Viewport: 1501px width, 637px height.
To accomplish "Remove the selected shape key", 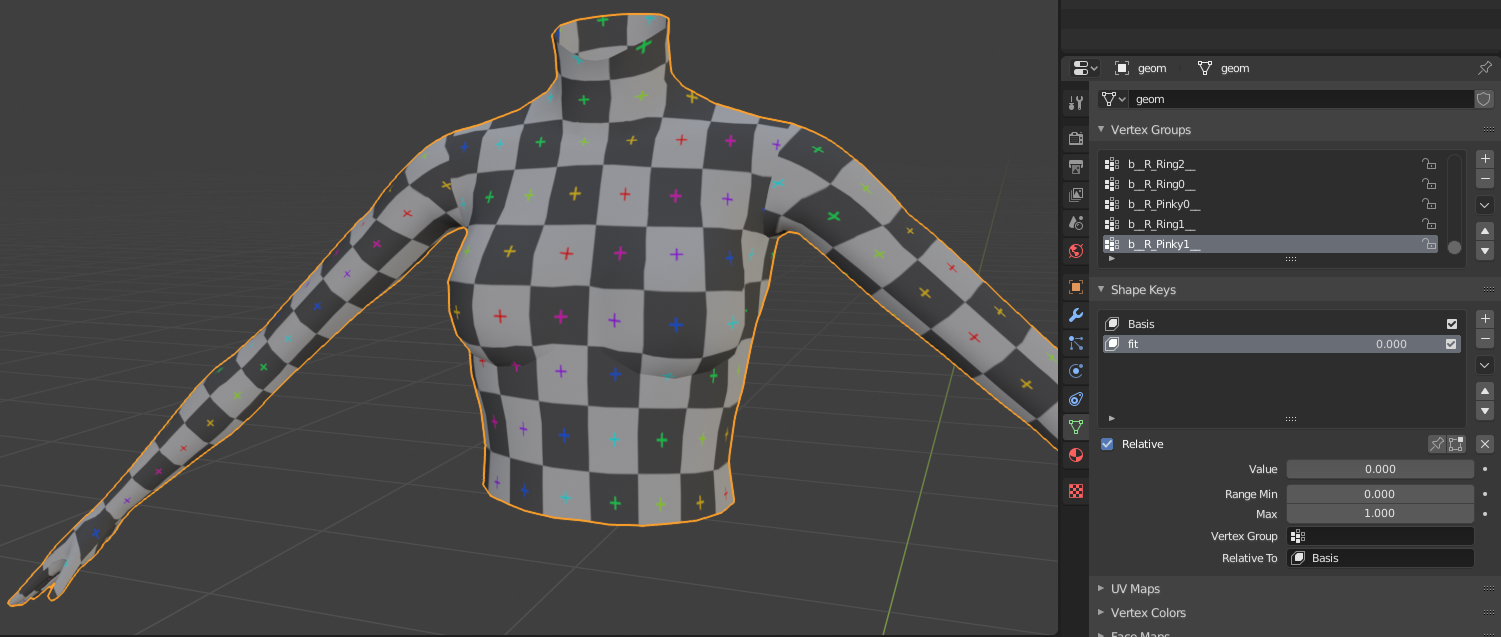I will (x=1485, y=339).
